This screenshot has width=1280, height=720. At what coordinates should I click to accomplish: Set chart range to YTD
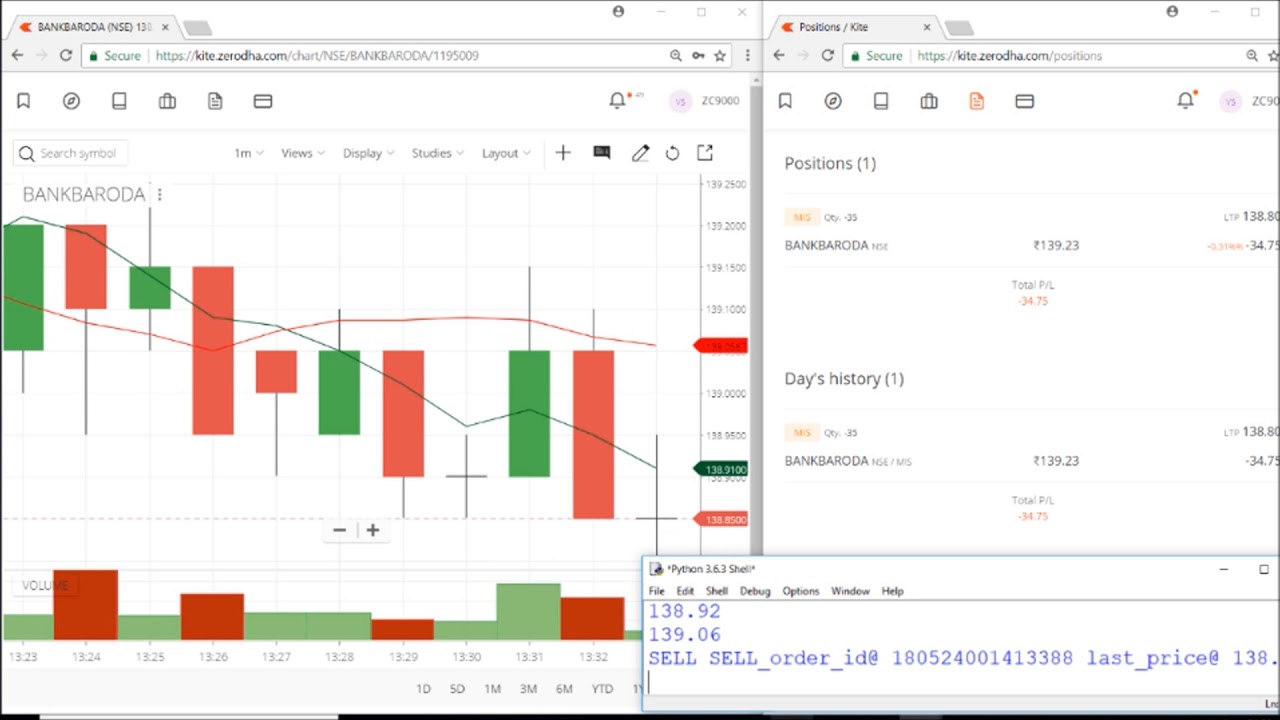(602, 689)
